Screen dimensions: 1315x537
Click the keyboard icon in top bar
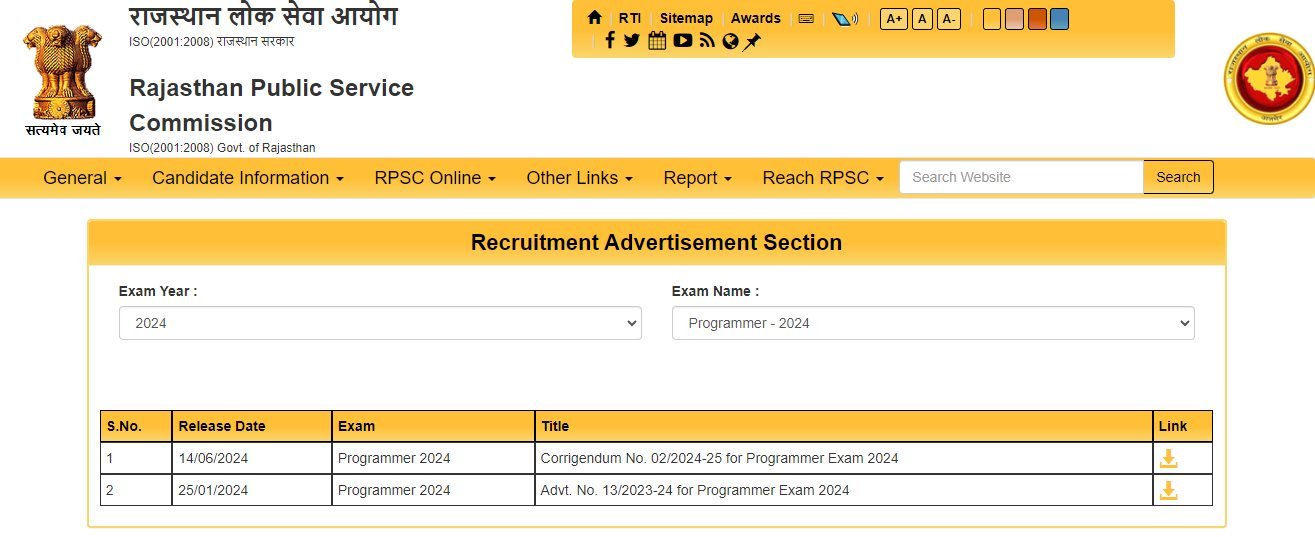point(806,18)
